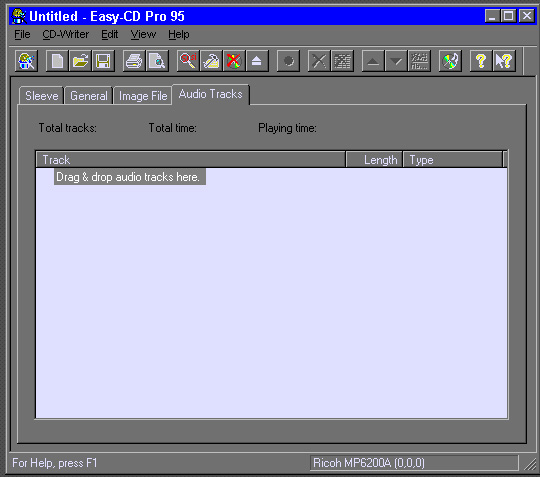Open the View menu

click(x=143, y=34)
